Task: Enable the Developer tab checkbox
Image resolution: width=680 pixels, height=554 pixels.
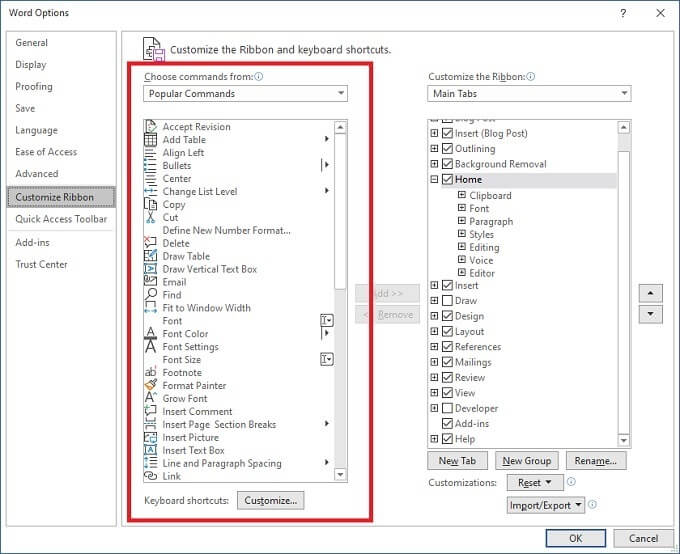Action: tap(447, 408)
